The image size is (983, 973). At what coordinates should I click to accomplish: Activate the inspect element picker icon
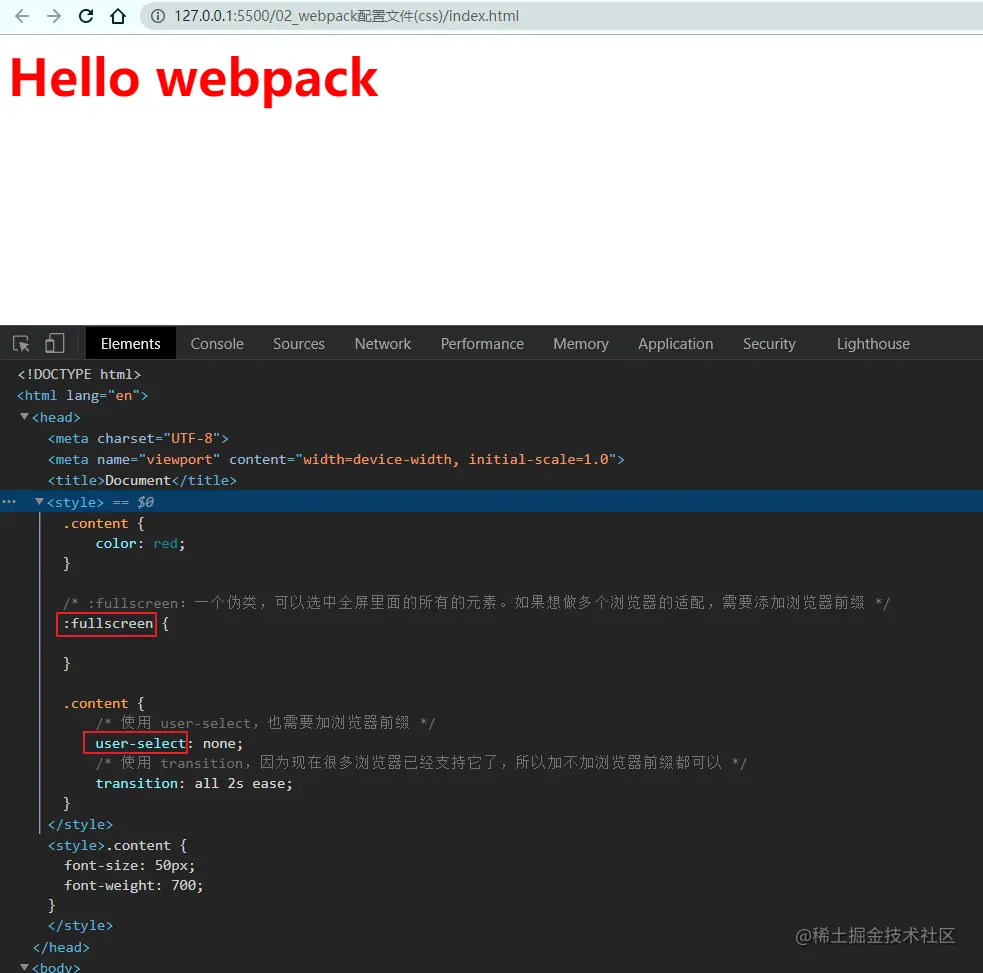pyautogui.click(x=21, y=344)
